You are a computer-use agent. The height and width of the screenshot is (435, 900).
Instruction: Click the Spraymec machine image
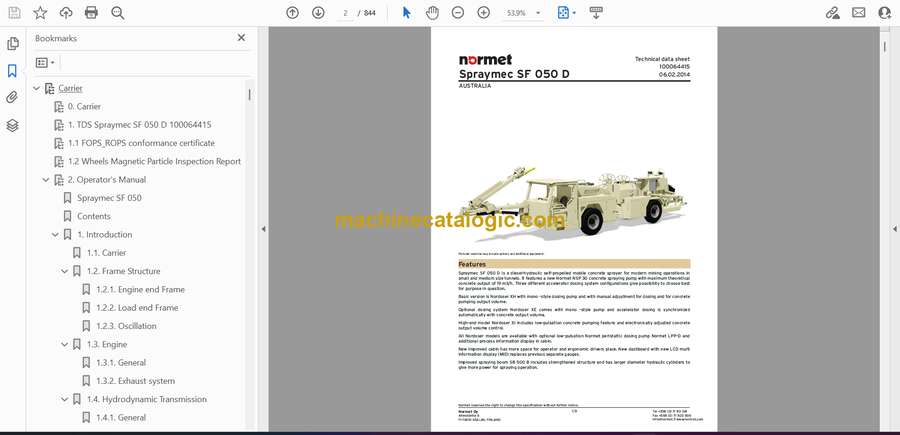coord(572,203)
